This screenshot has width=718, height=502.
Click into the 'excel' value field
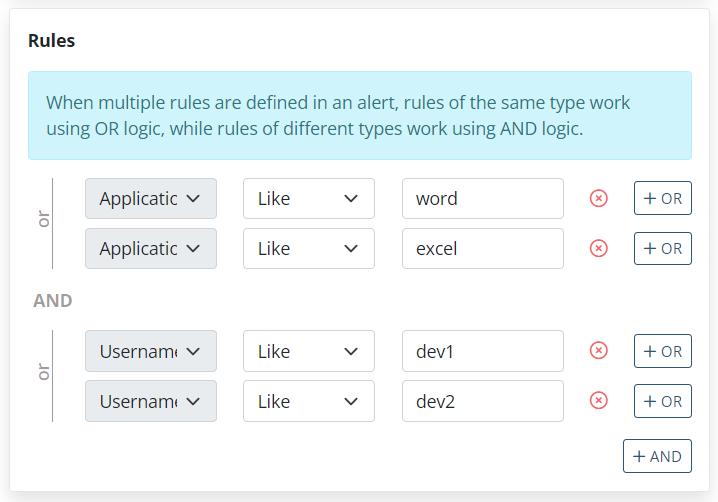[482, 249]
